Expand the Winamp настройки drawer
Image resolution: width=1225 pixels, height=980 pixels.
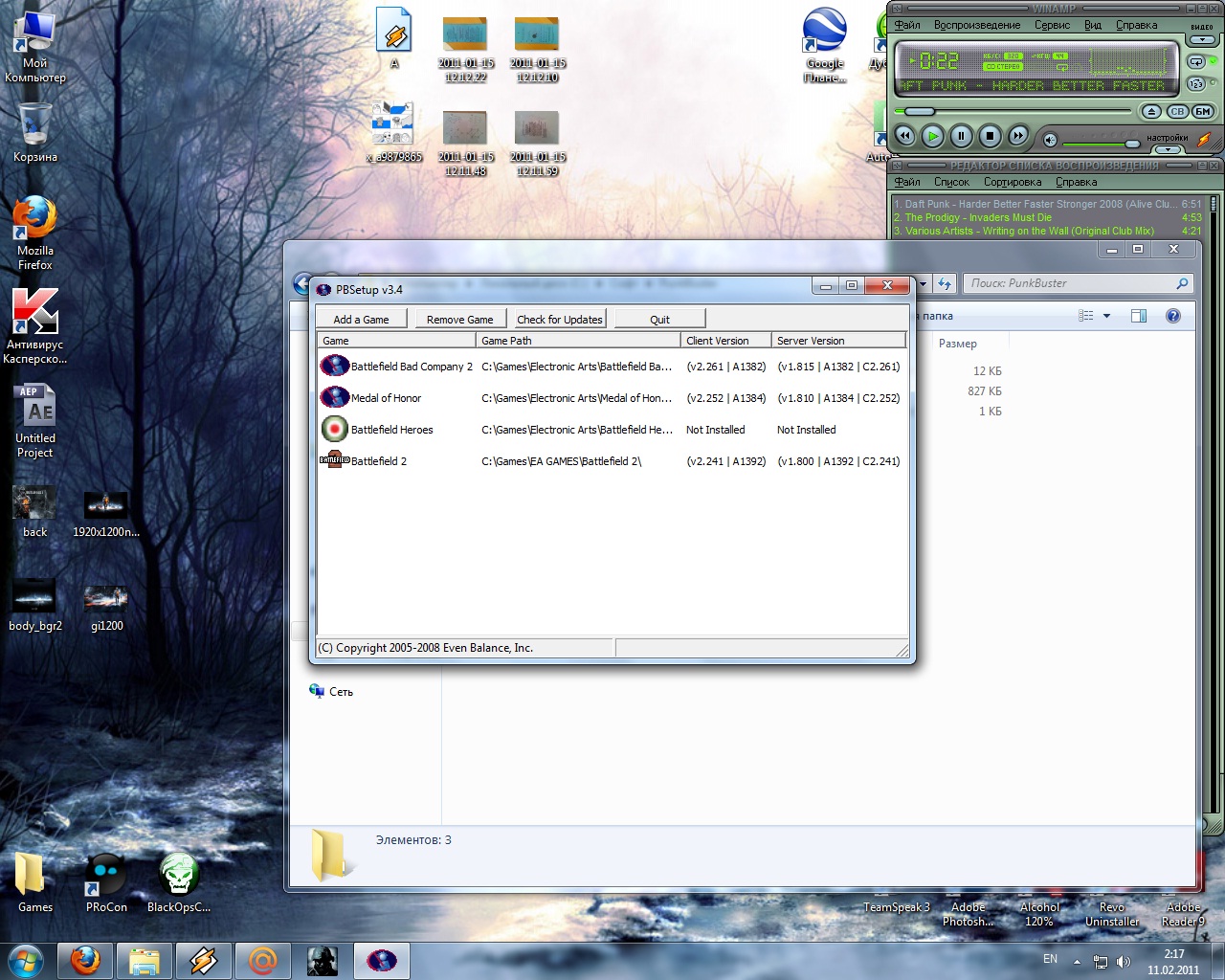click(1168, 149)
